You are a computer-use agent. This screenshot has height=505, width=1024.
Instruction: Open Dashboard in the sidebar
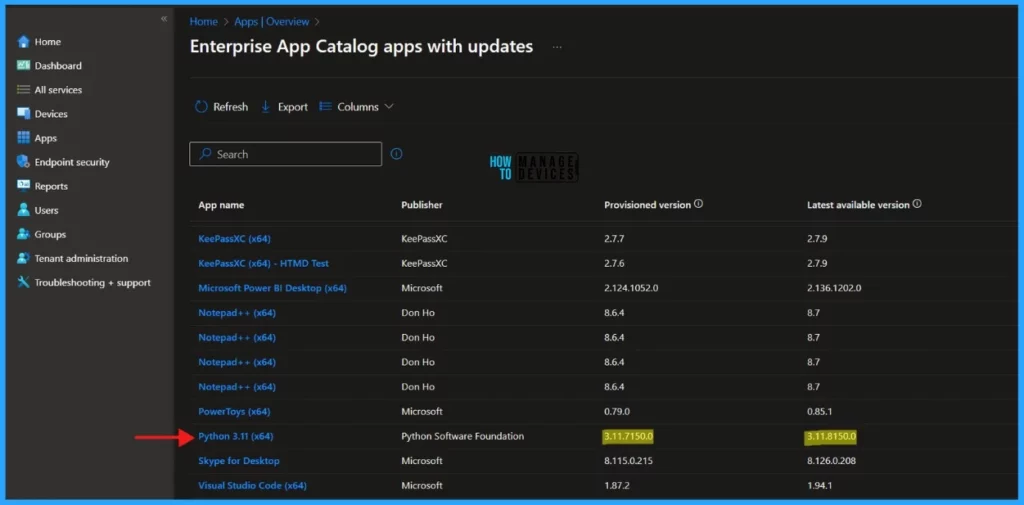click(x=58, y=66)
